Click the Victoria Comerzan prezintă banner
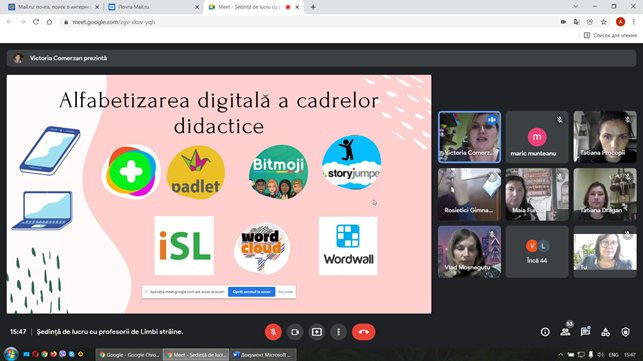The height and width of the screenshot is (361, 643). point(321,58)
